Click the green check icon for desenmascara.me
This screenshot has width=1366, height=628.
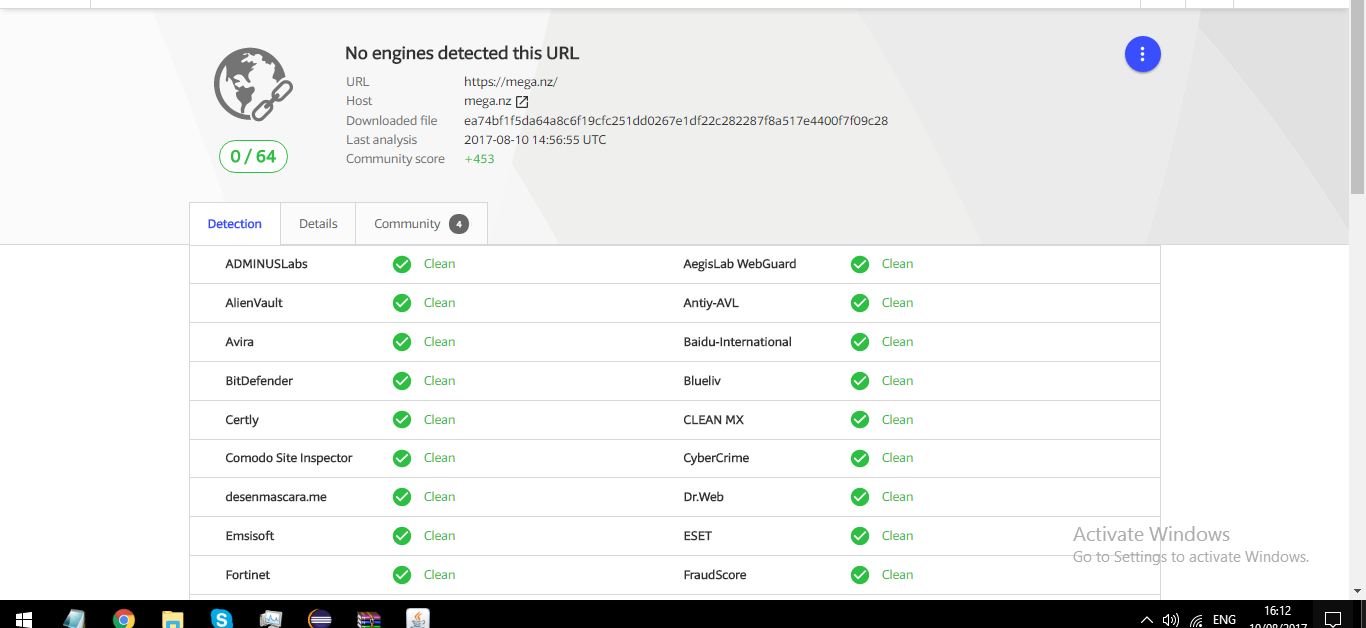pos(402,497)
